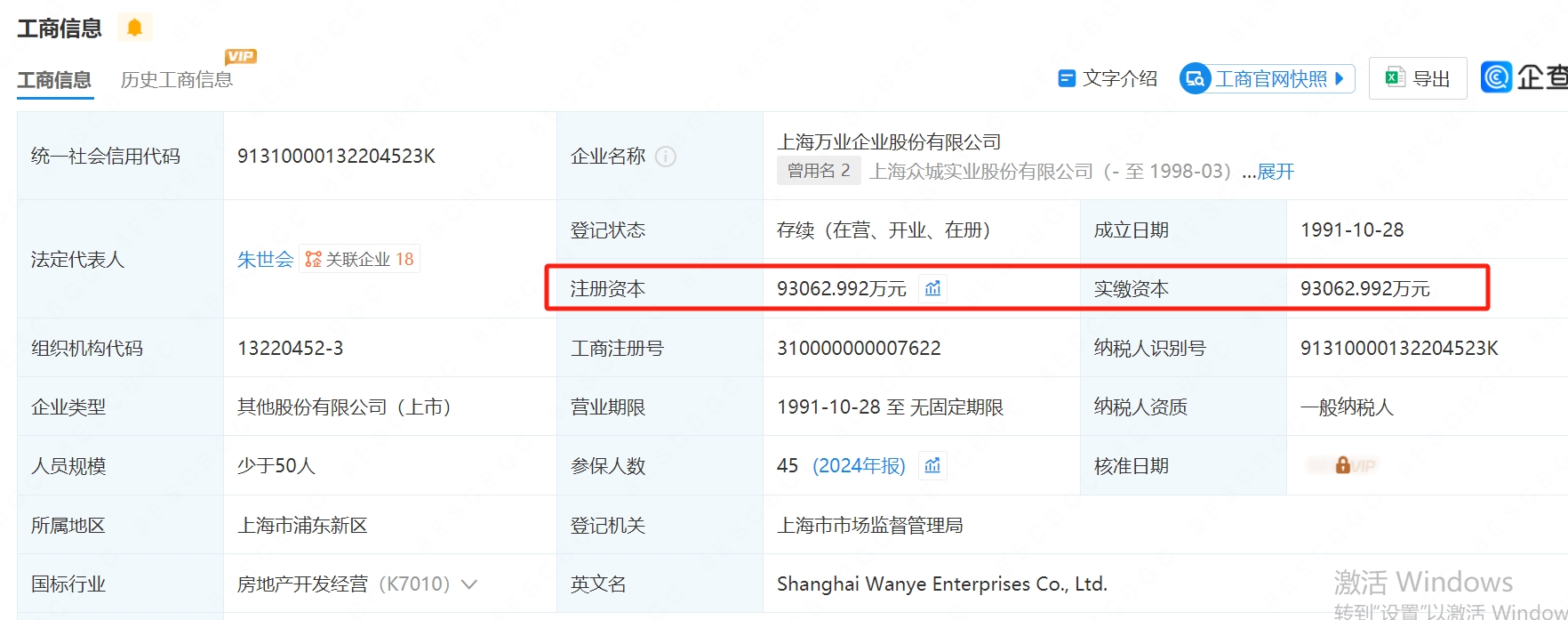The image size is (1568, 620).
Task: Select 营业期限 1991-10-28 至 无固定期限
Action: [x=890, y=407]
